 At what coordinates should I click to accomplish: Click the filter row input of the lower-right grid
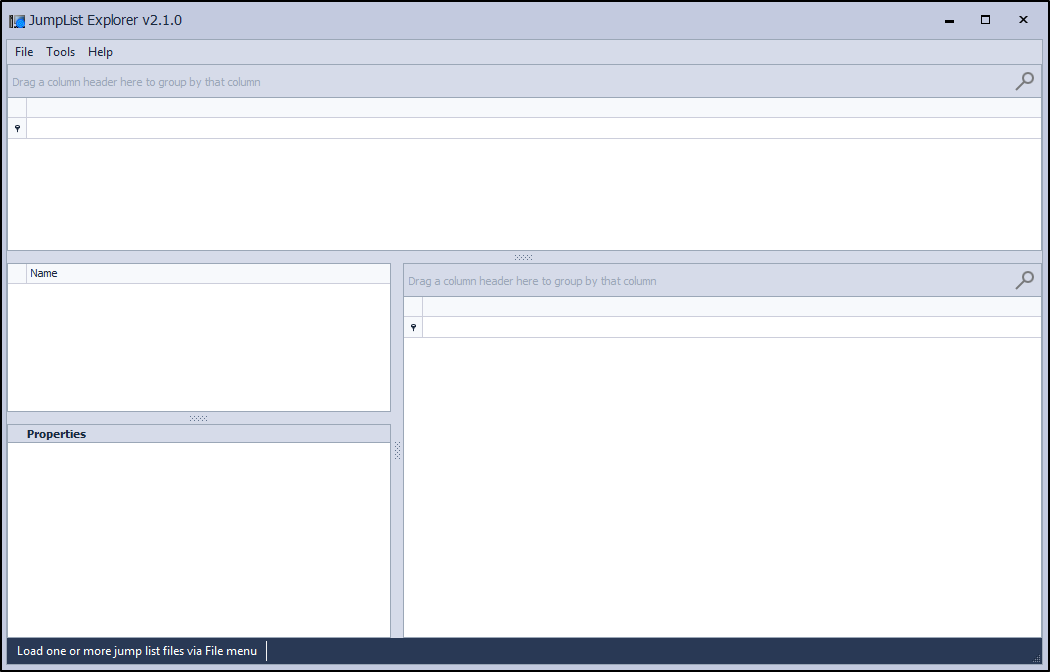[x=732, y=327]
